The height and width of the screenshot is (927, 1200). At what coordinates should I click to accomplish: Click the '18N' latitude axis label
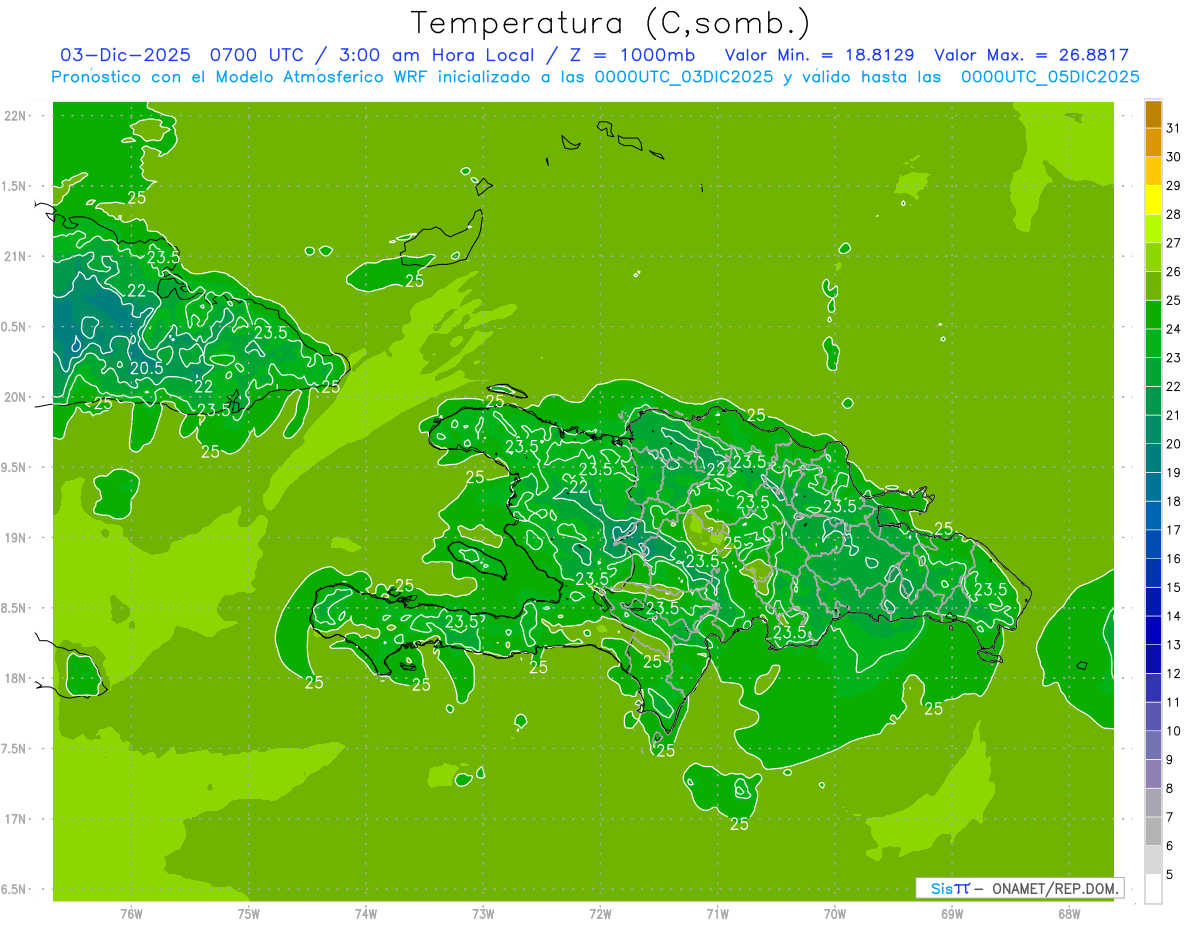[x=15, y=678]
